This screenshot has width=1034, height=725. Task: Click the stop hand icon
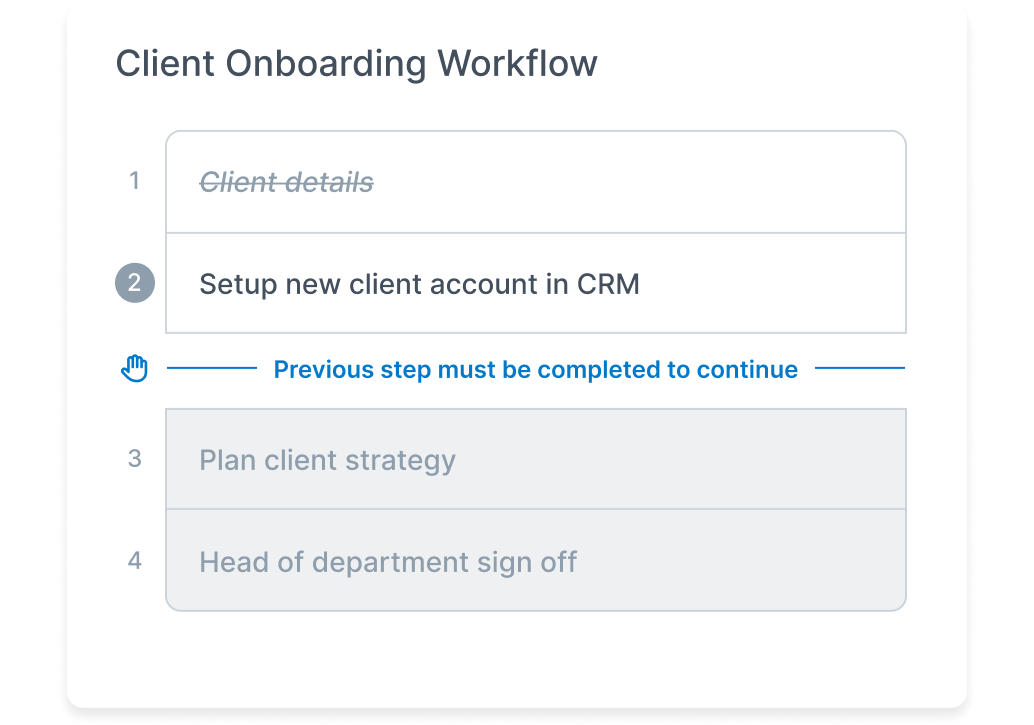[135, 368]
